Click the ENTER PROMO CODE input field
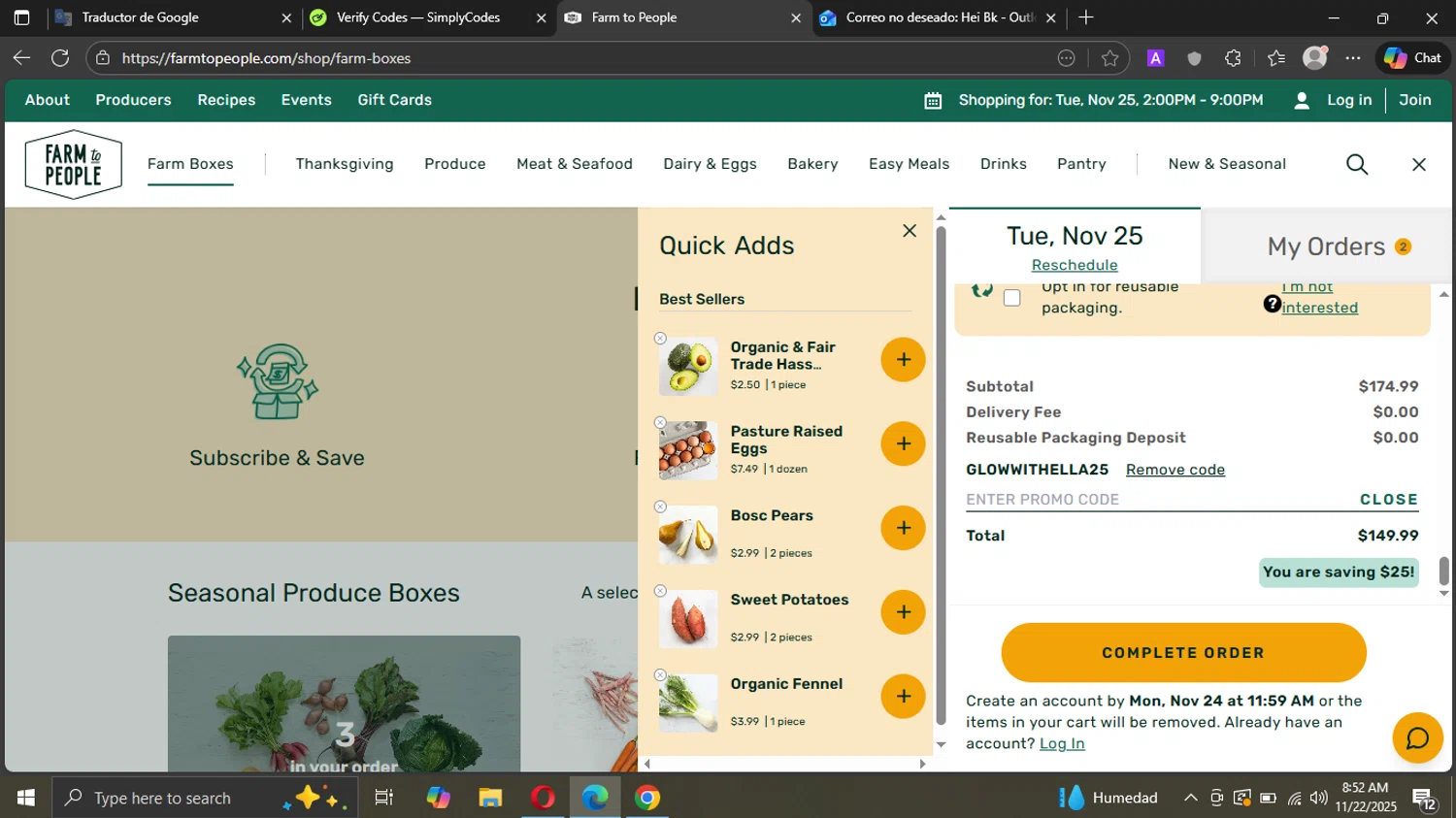Image resolution: width=1456 pixels, height=818 pixels. (1155, 500)
